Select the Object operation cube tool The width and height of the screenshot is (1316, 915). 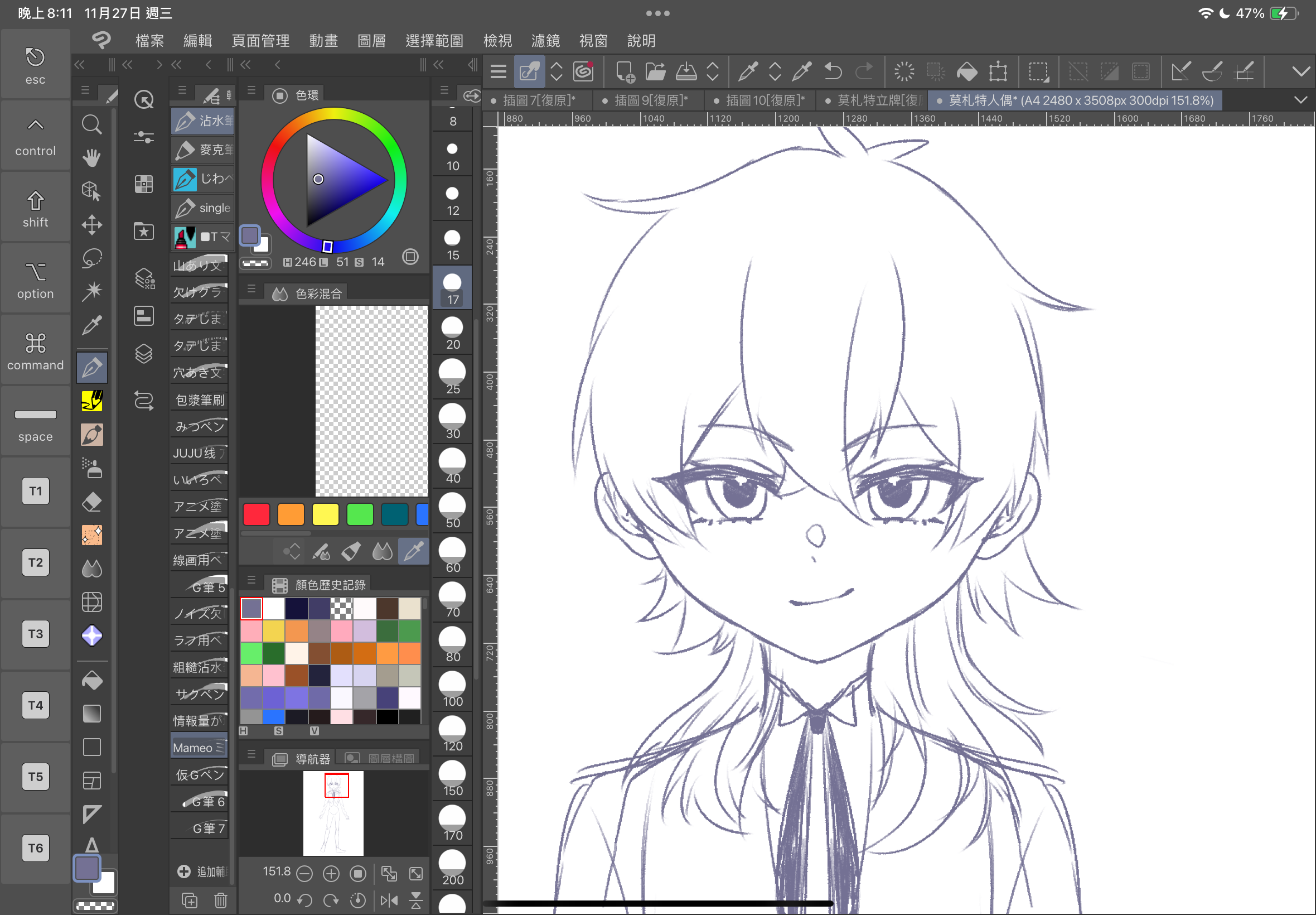91,191
